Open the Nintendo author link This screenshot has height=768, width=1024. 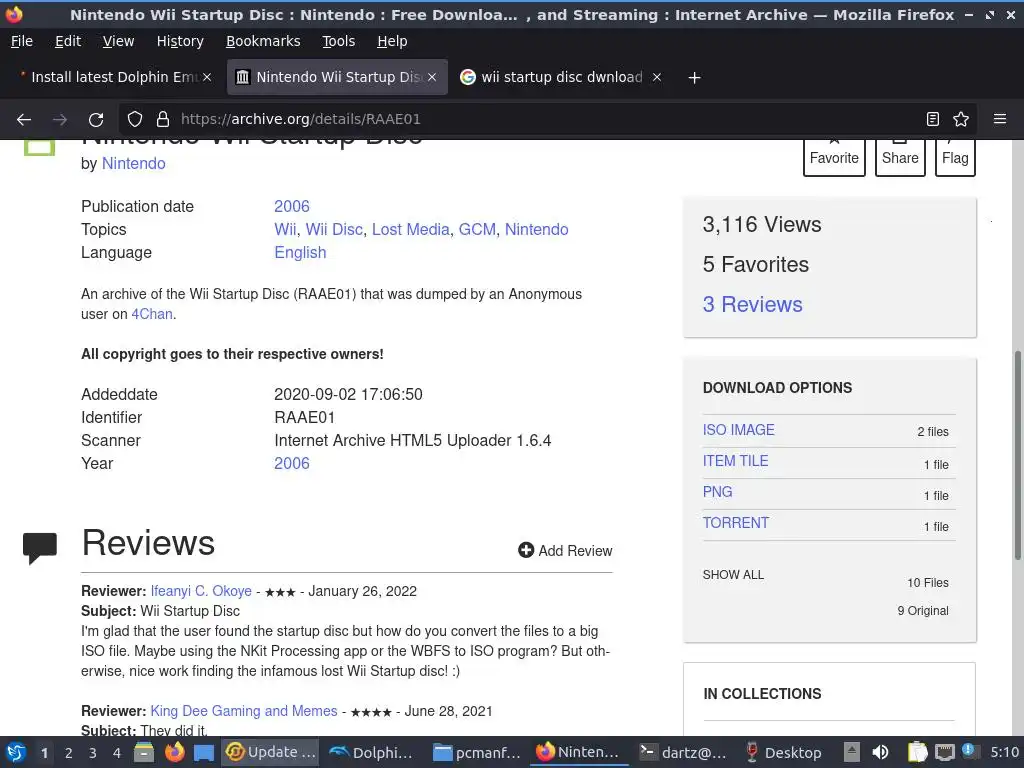click(x=133, y=163)
